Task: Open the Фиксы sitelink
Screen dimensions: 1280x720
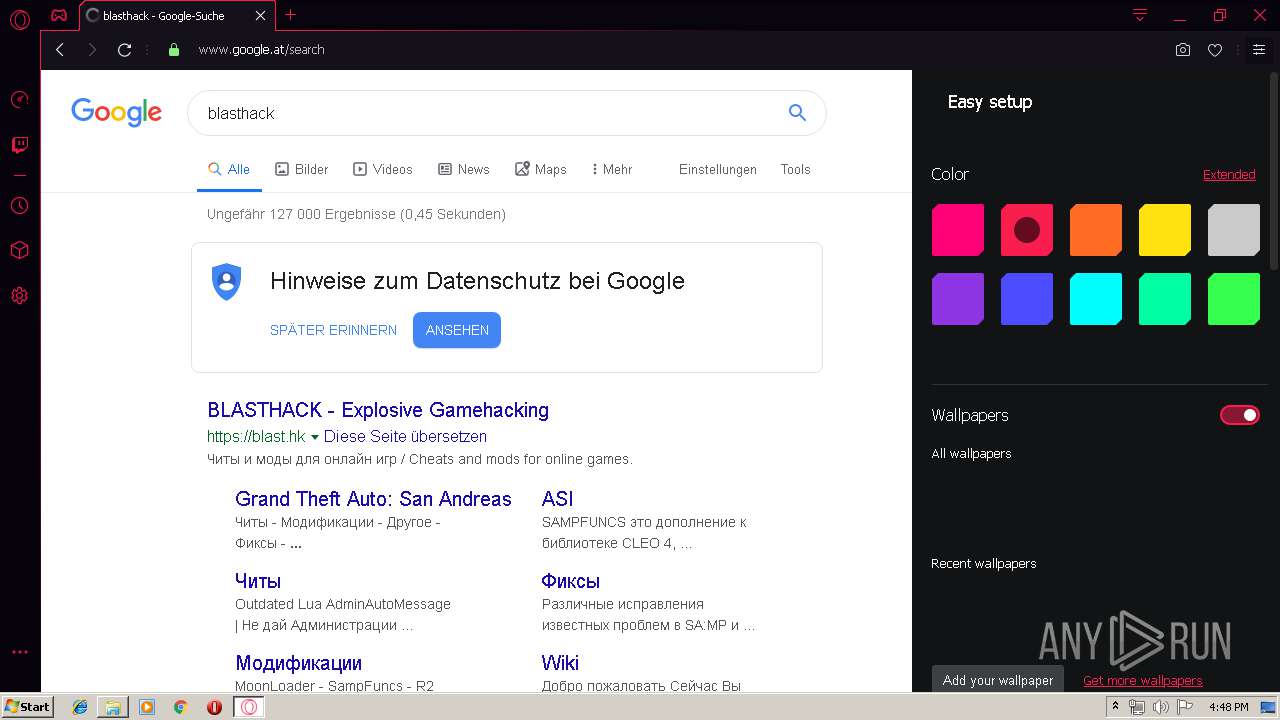Action: point(570,581)
